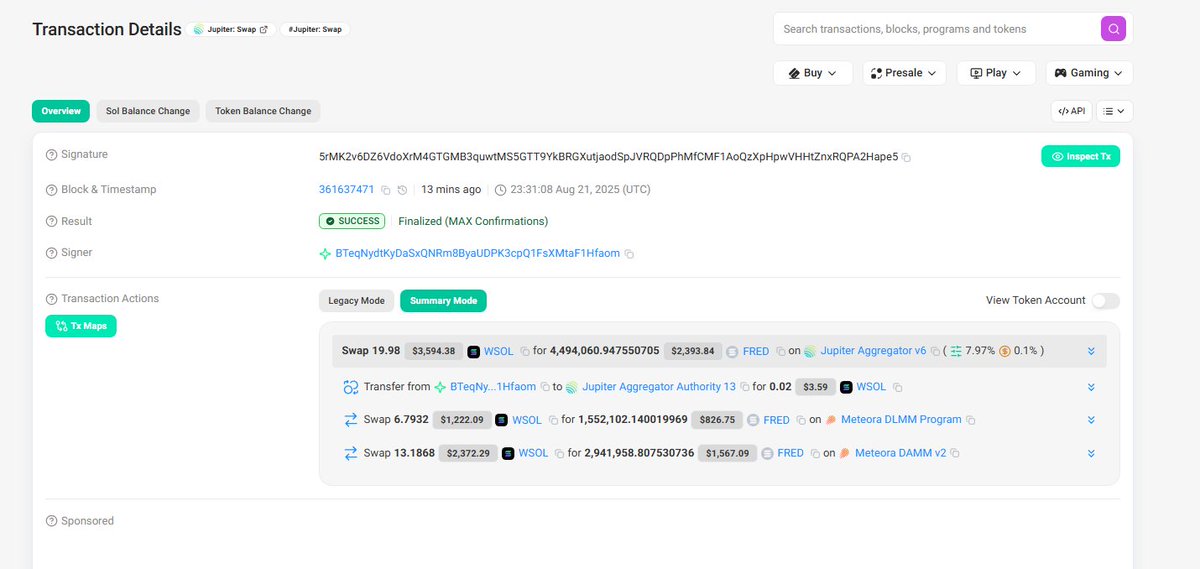
Task: Click help icon next to Signature
Action: tap(51, 155)
